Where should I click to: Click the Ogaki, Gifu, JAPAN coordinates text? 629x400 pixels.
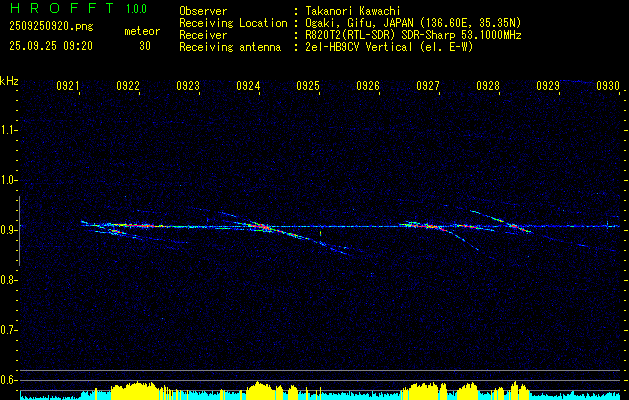413,23
